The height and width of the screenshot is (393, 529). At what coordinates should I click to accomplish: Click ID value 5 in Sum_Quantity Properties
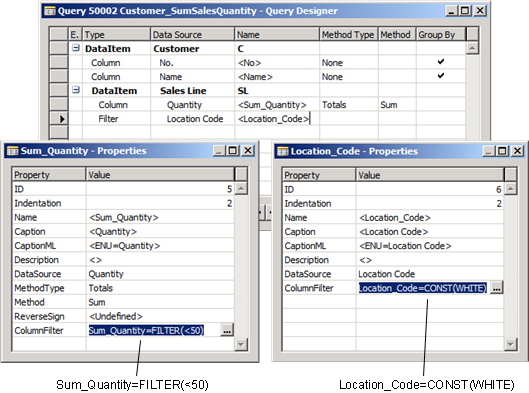click(x=160, y=189)
